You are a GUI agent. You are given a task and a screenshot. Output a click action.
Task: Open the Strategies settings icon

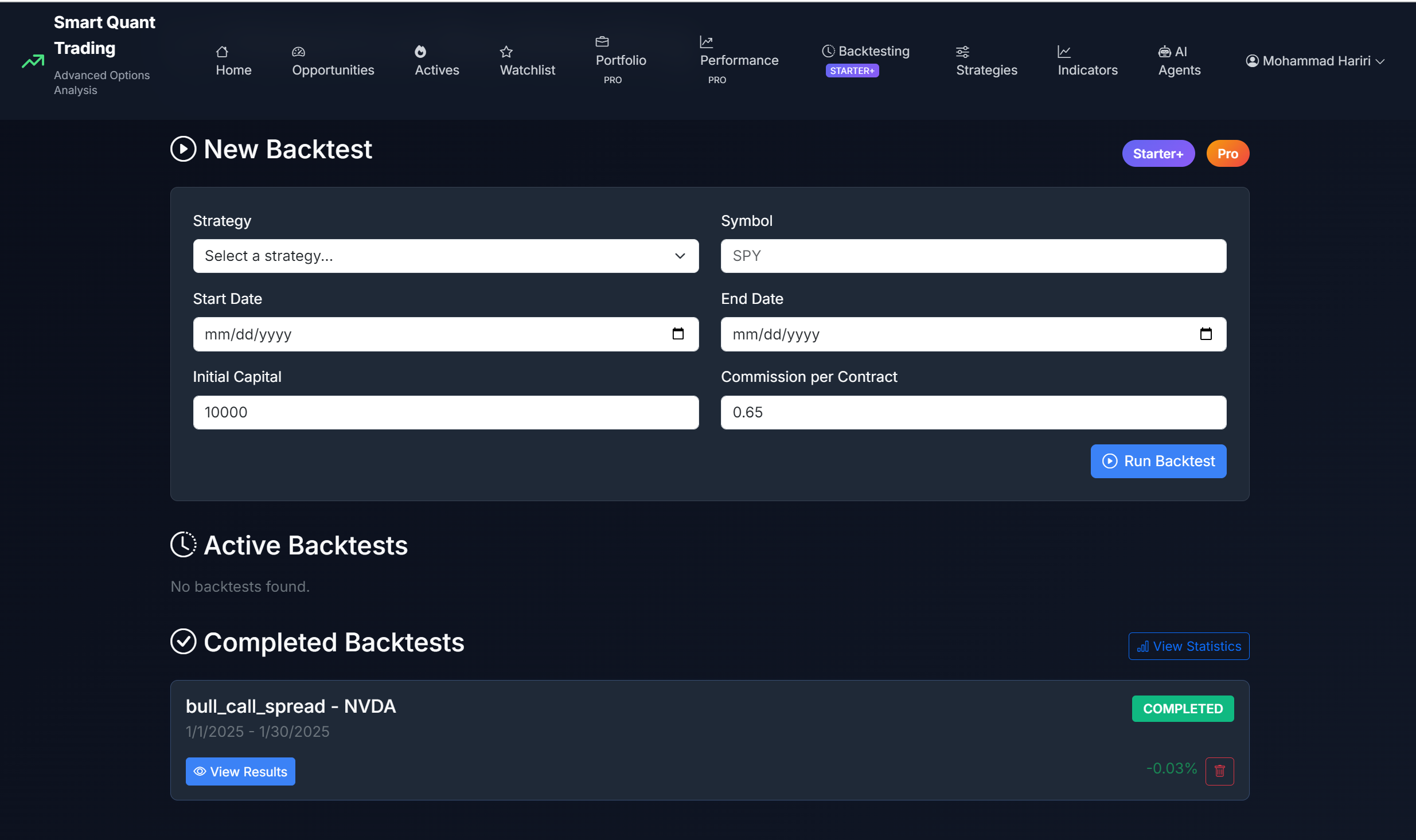tap(962, 51)
